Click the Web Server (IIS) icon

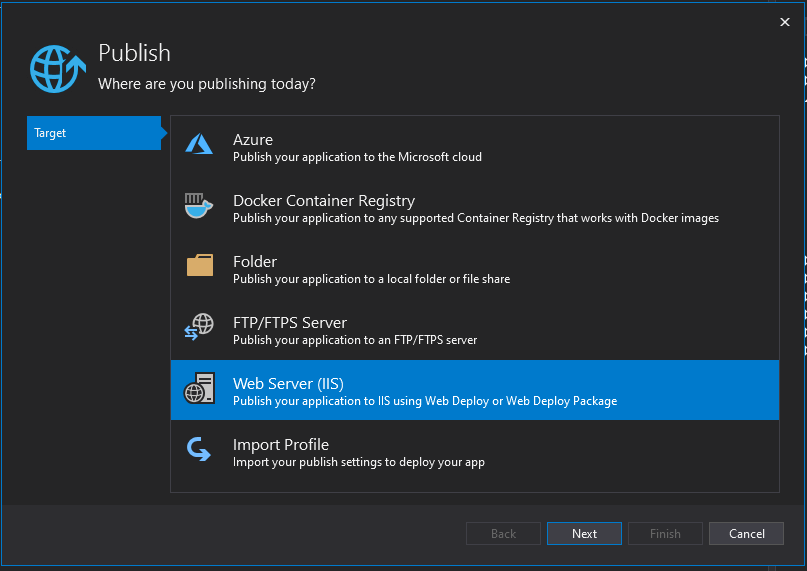point(199,389)
